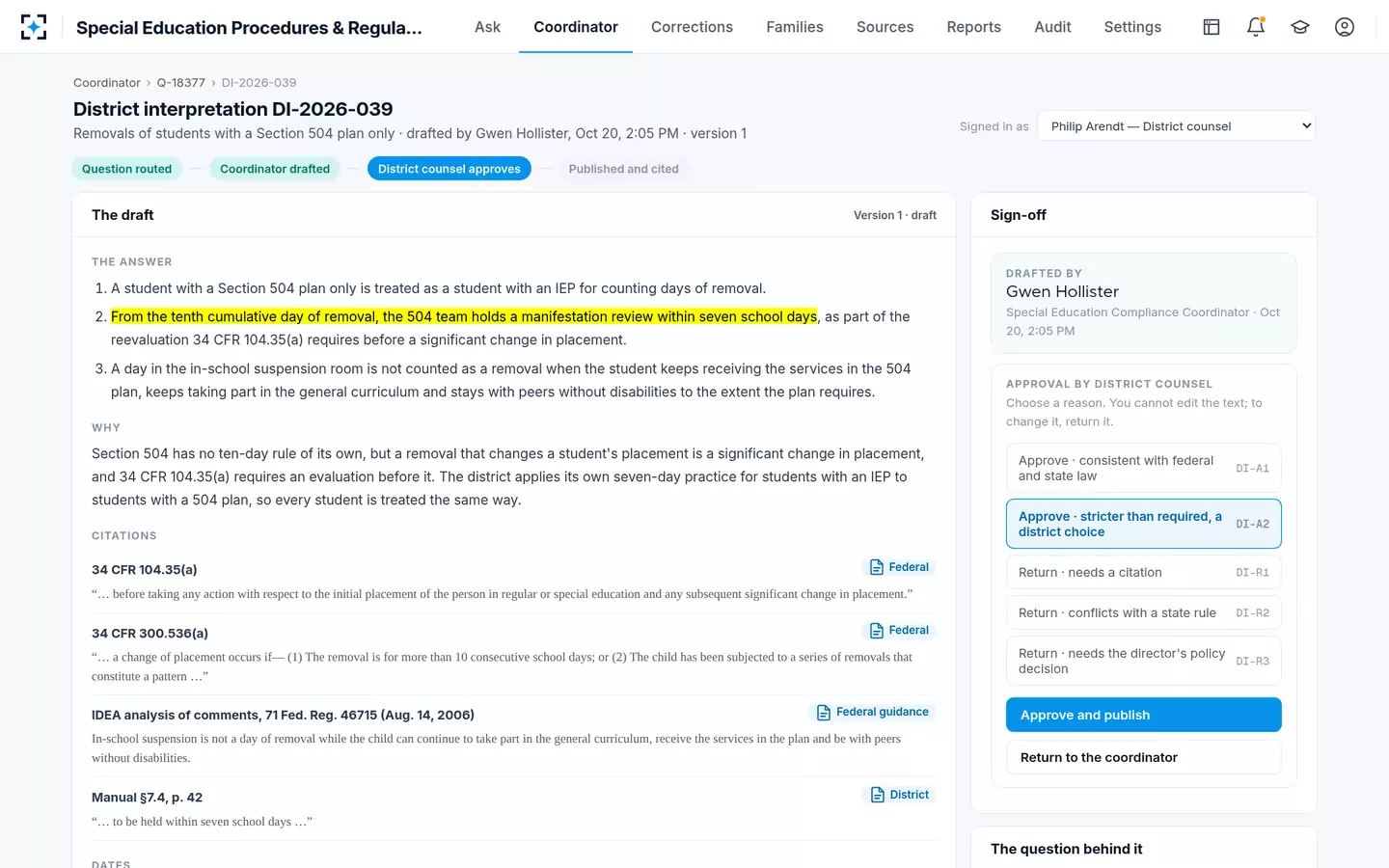Screen dimensions: 1389x868
Task: Choose Return · needs a citation
Action: click(1144, 572)
